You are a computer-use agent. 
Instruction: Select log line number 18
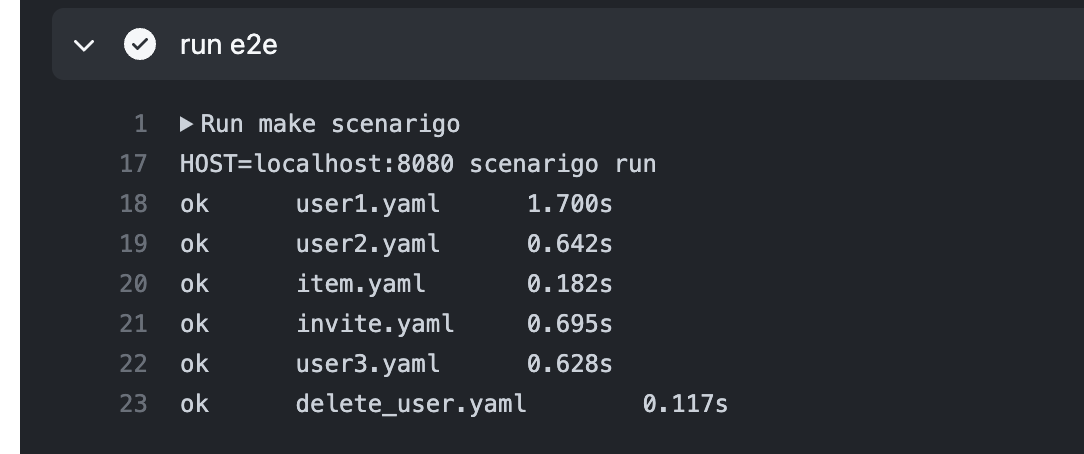pyautogui.click(x=133, y=204)
